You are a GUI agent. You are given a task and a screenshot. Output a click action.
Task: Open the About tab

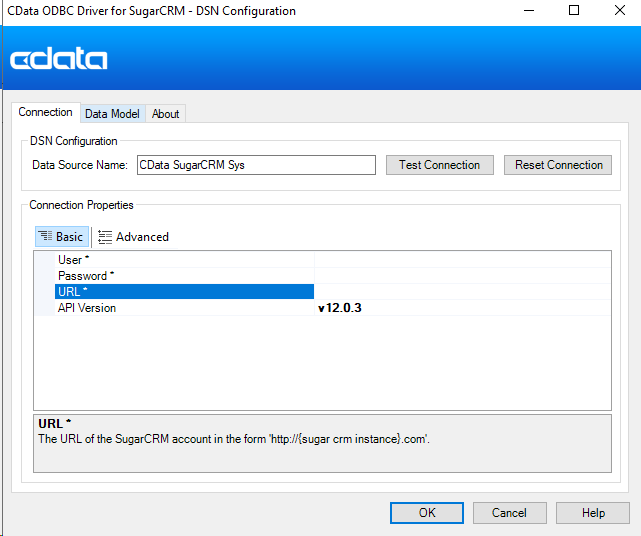click(166, 114)
